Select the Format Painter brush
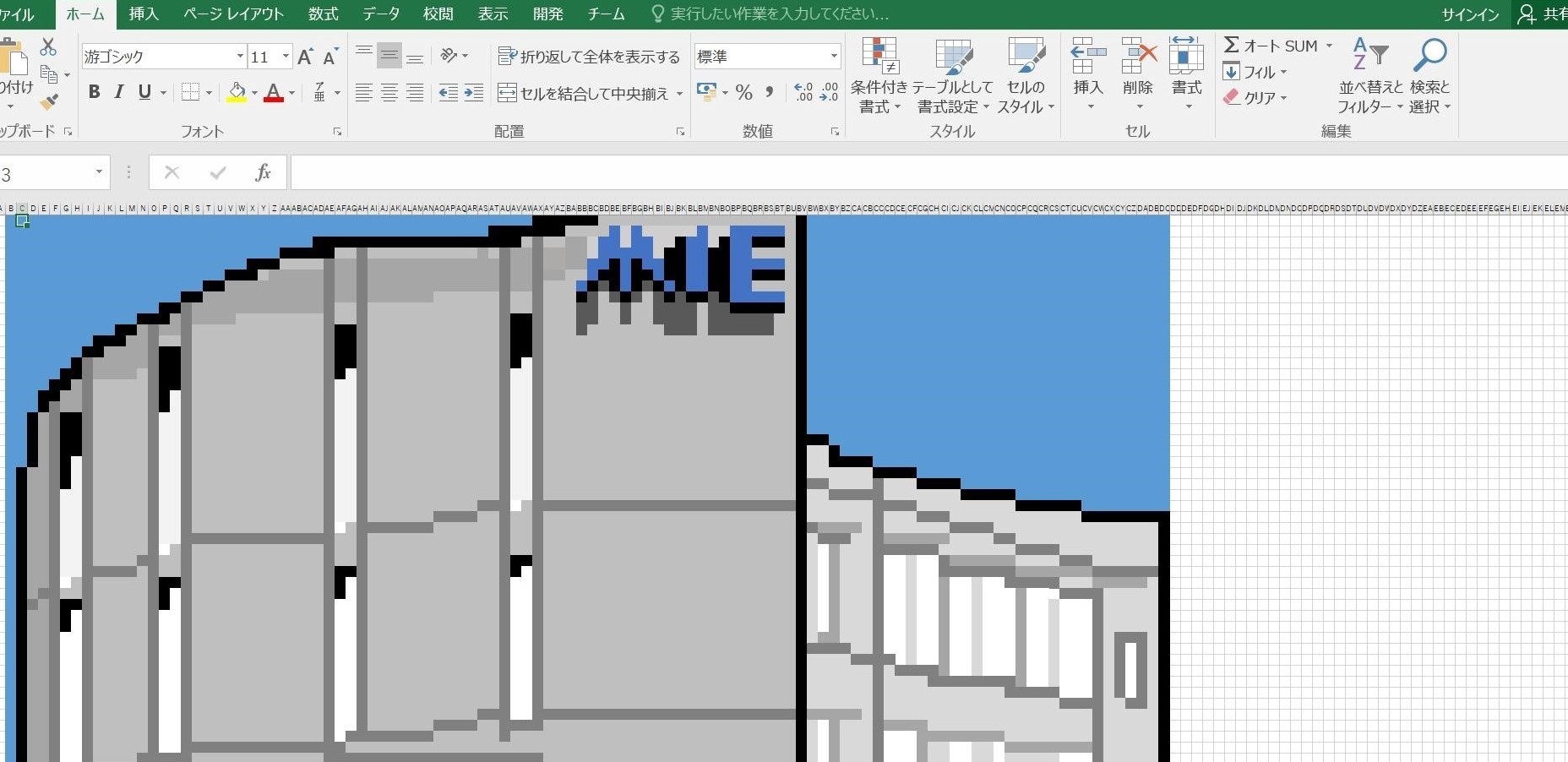The image size is (1568, 762). point(49,102)
